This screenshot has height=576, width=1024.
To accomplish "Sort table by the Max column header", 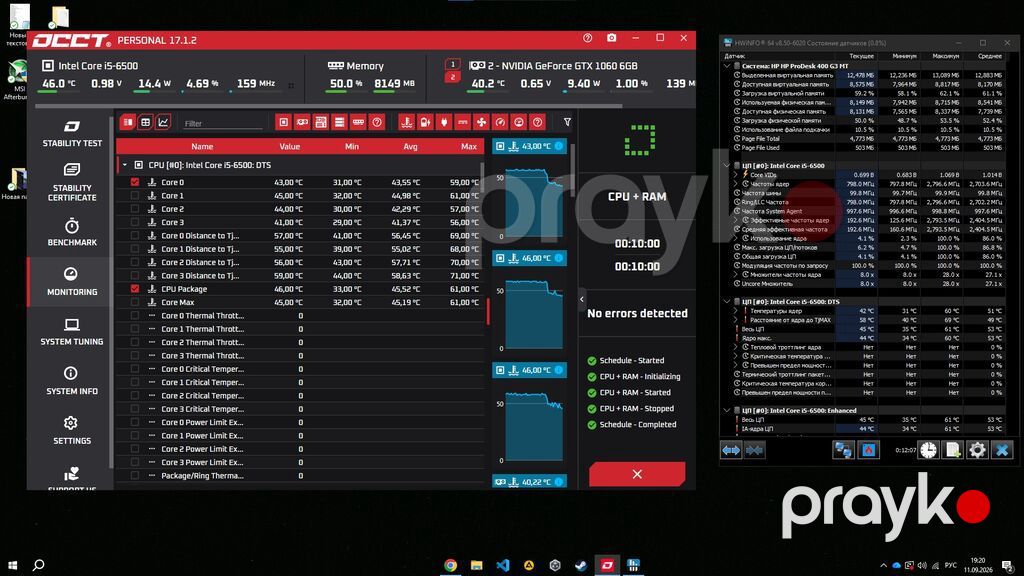I will 468,146.
